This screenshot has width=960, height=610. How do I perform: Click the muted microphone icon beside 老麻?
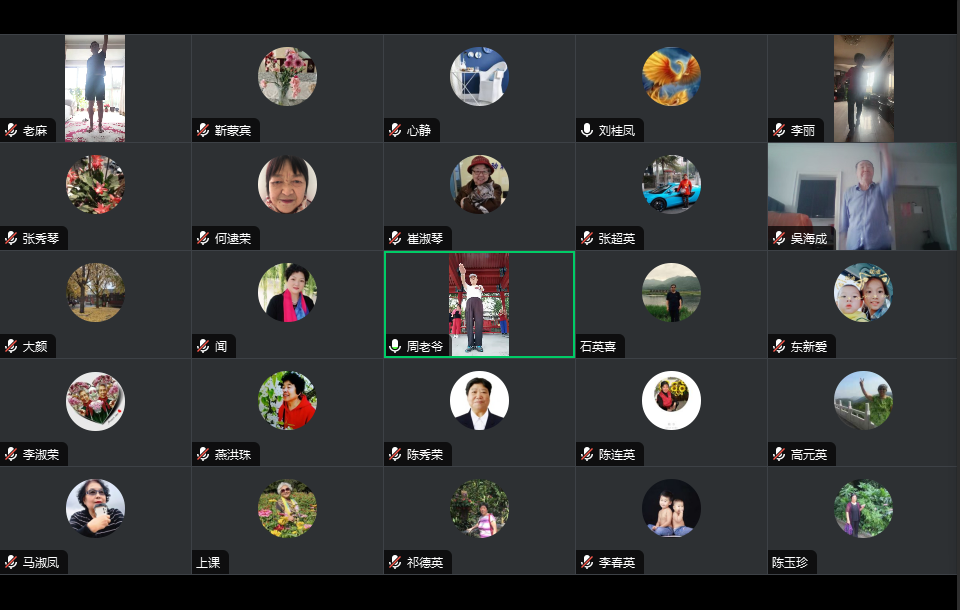(x=11, y=130)
